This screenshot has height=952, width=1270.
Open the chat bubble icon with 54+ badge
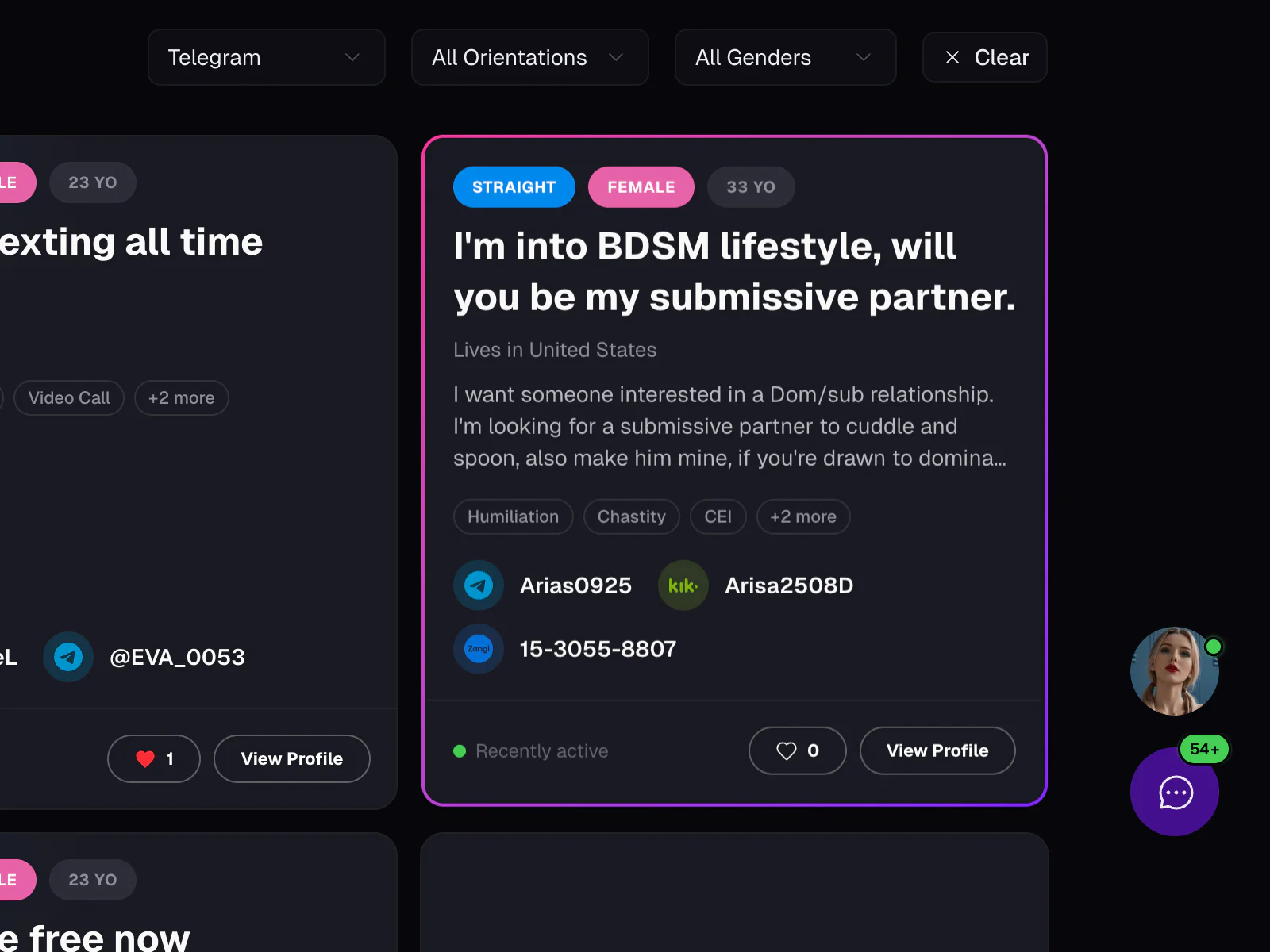coord(1175,793)
